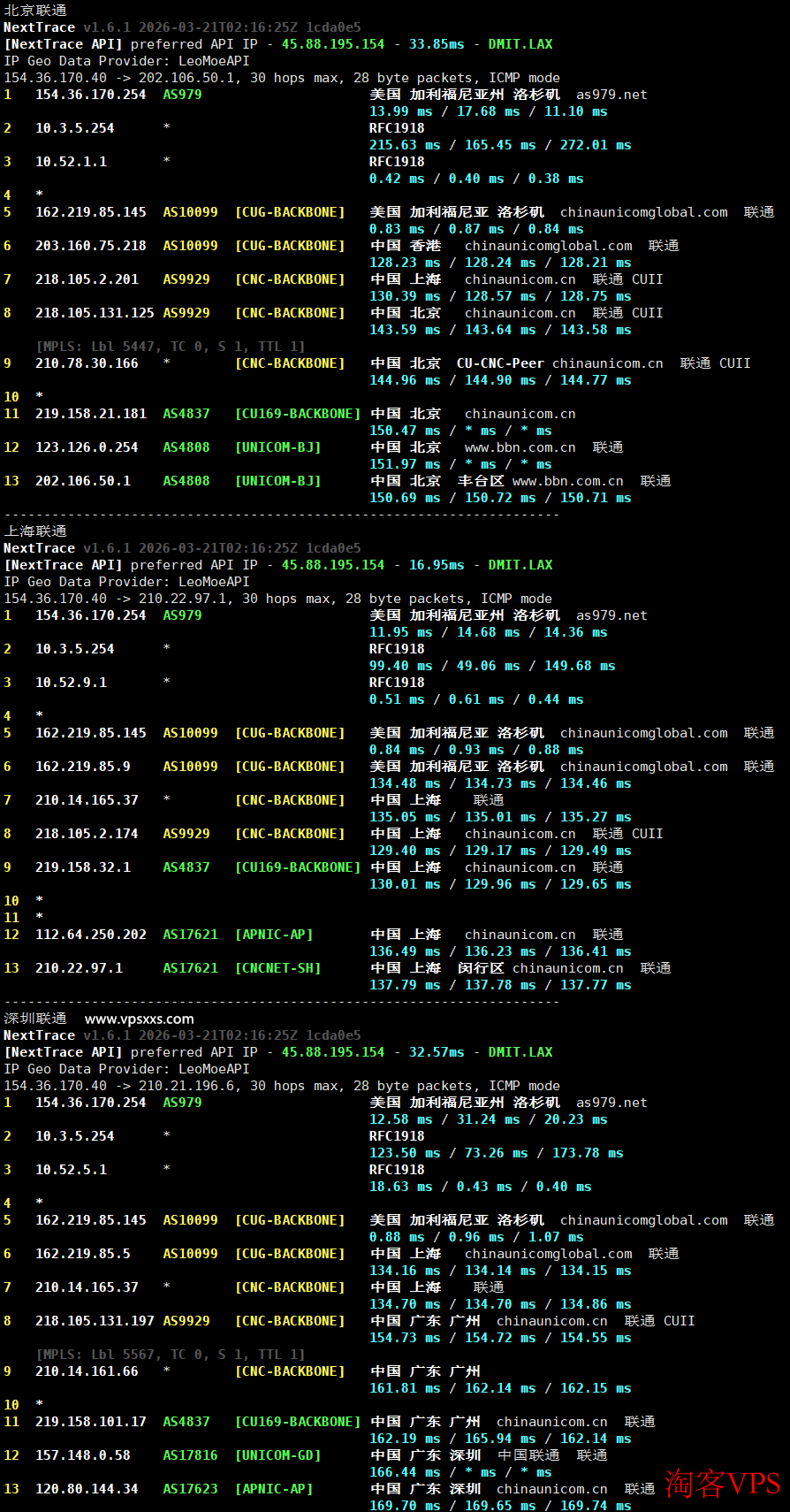Click the [CNCNET-SH] network tag
The image size is (790, 1512).
point(277,968)
